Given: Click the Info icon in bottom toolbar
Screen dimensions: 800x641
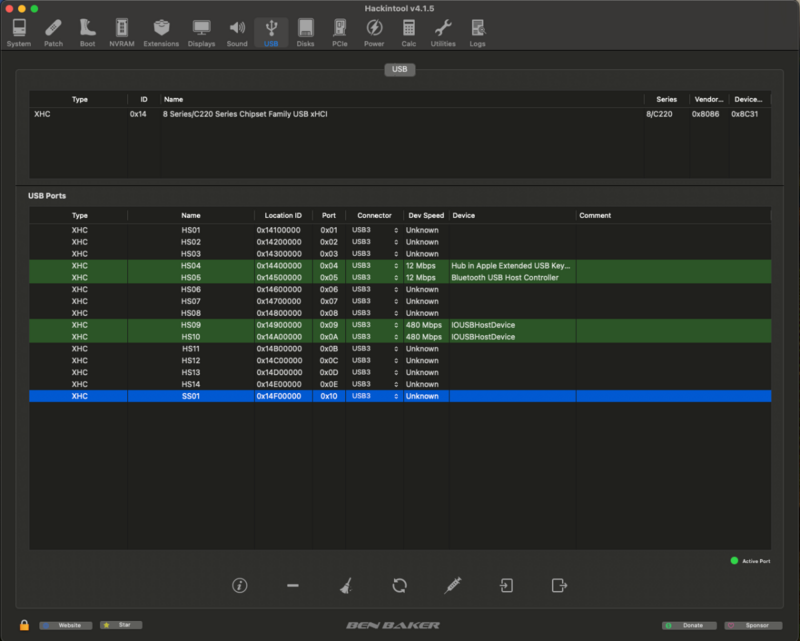Looking at the screenshot, I should [240, 586].
